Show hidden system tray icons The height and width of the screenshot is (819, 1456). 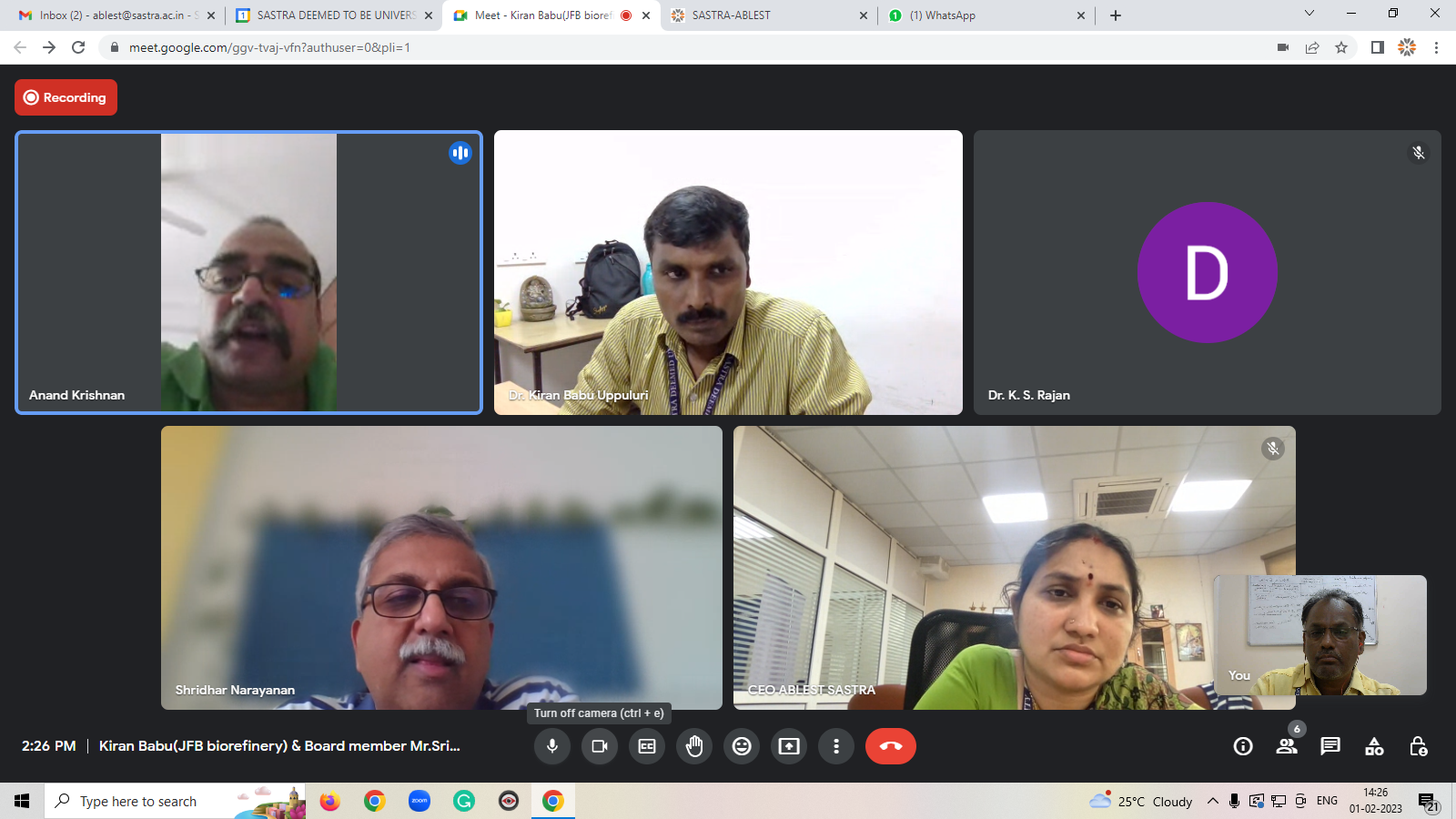[1212, 801]
